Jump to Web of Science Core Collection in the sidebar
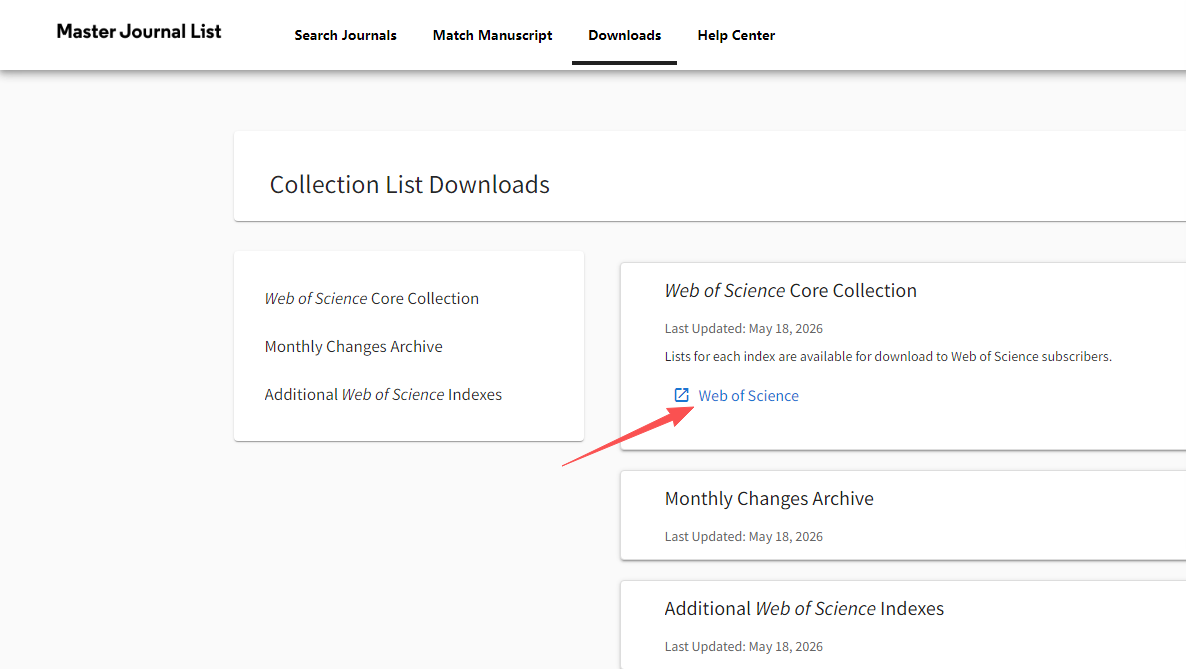The width and height of the screenshot is (1186, 669). 371,298
